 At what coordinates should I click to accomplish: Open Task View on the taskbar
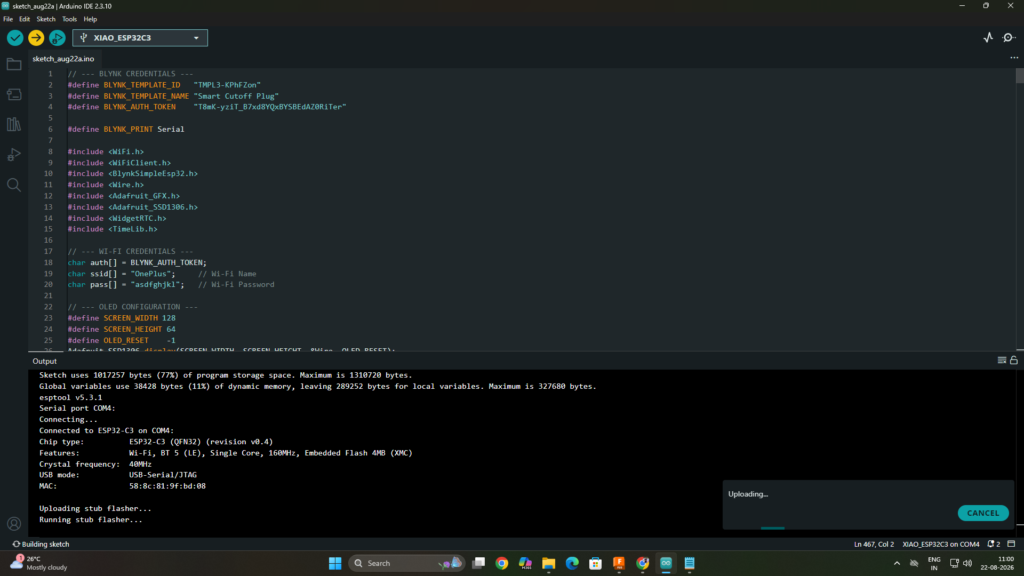(x=479, y=563)
